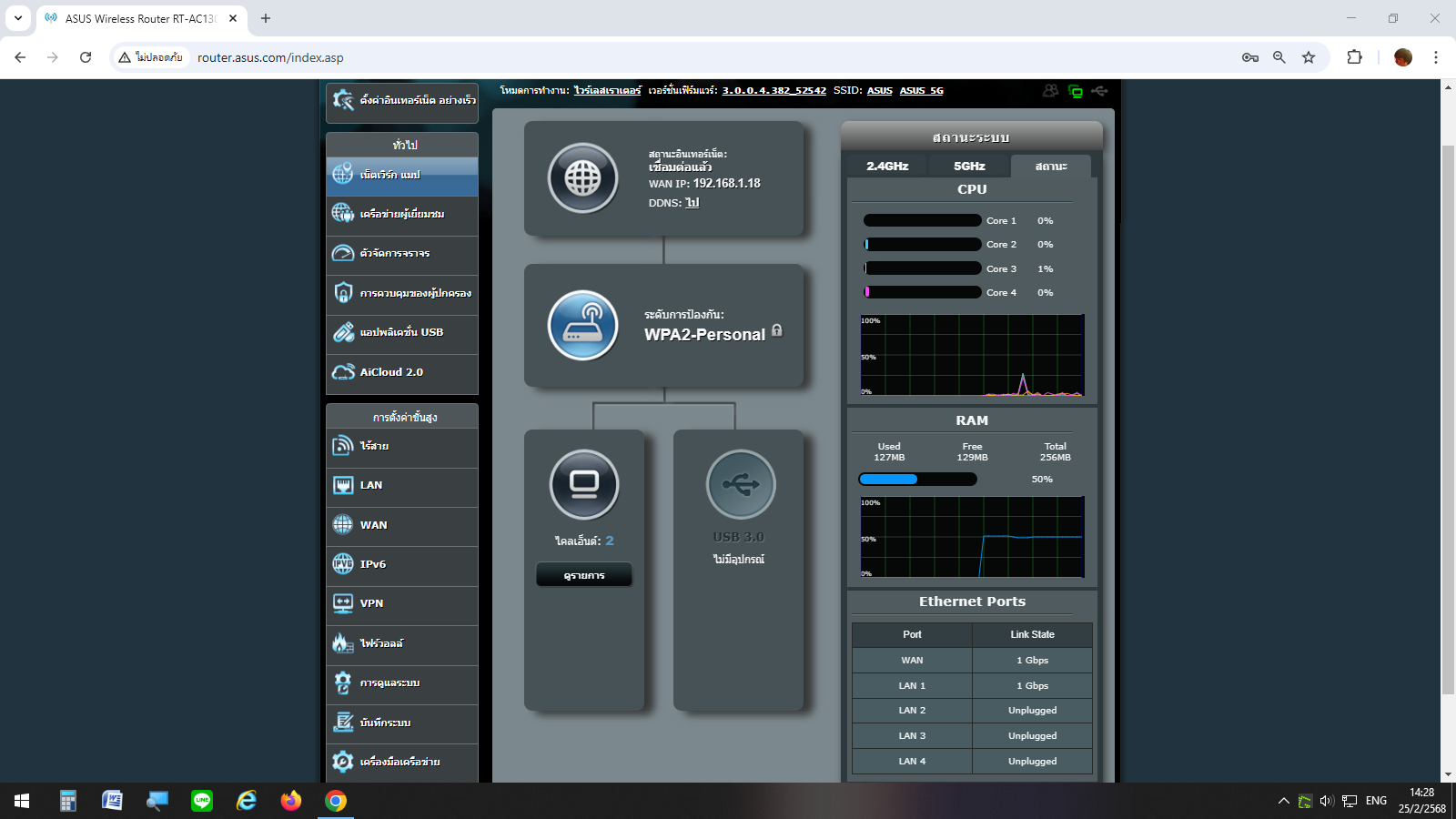Open the browser tab search dropdown
This screenshot has width=1456, height=819.
(x=18, y=18)
